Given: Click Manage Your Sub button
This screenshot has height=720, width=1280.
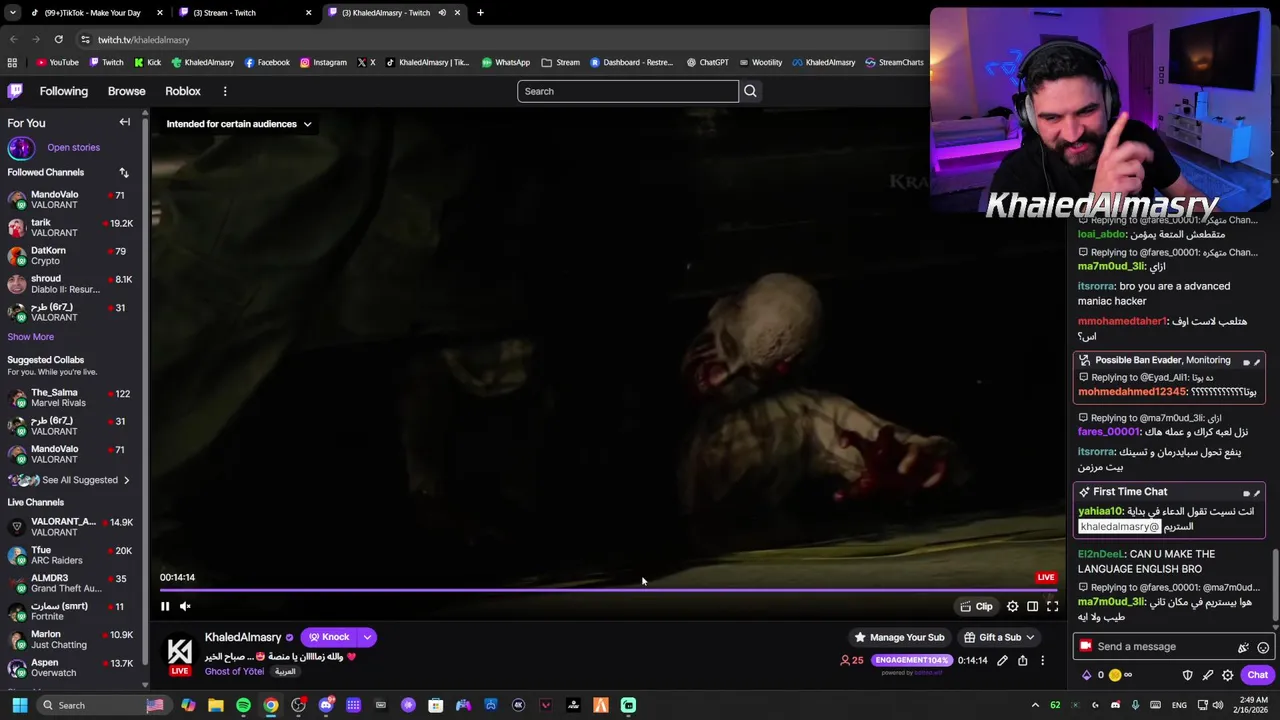Looking at the screenshot, I should coord(898,637).
